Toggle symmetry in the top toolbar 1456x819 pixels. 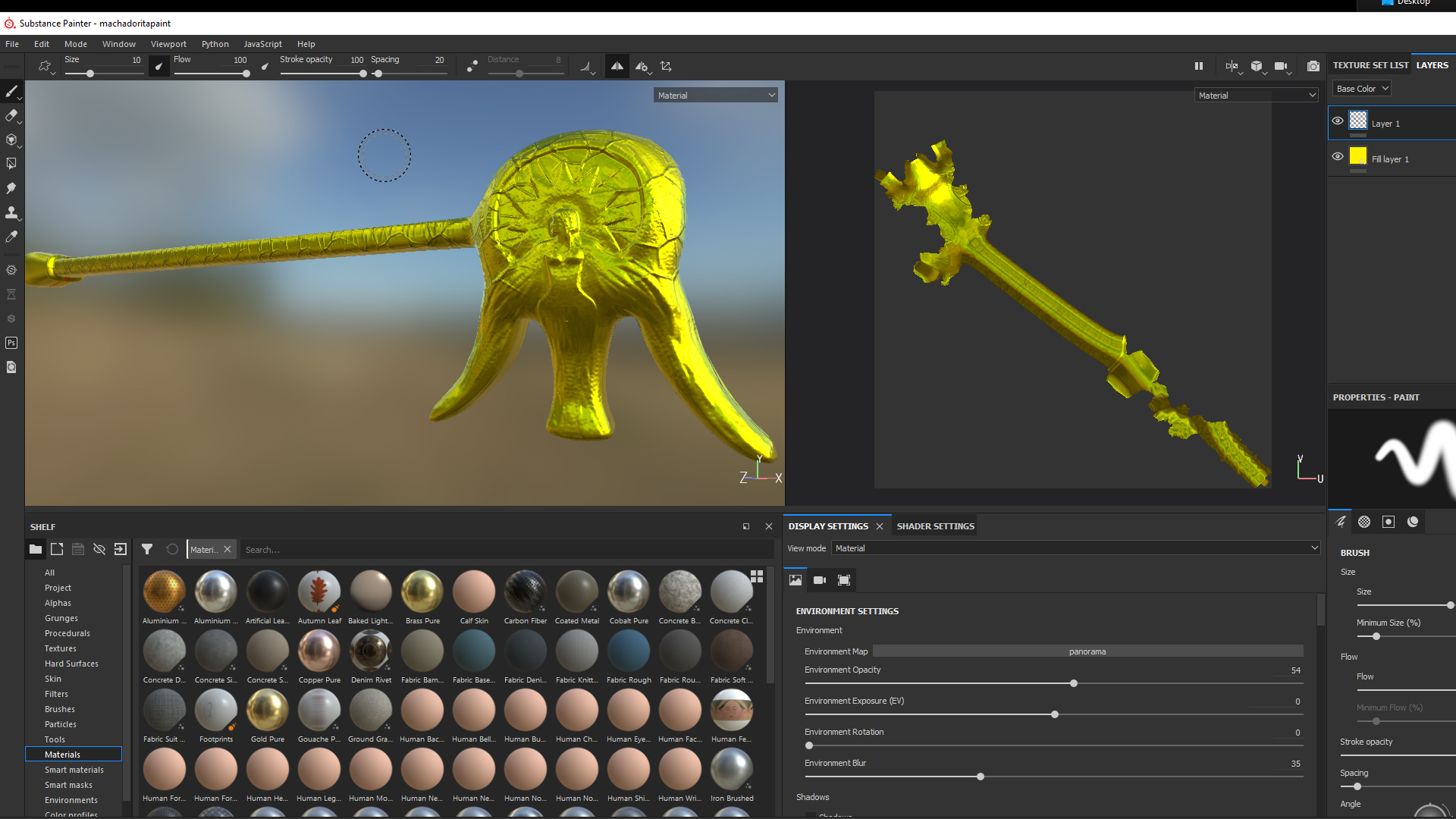click(617, 67)
